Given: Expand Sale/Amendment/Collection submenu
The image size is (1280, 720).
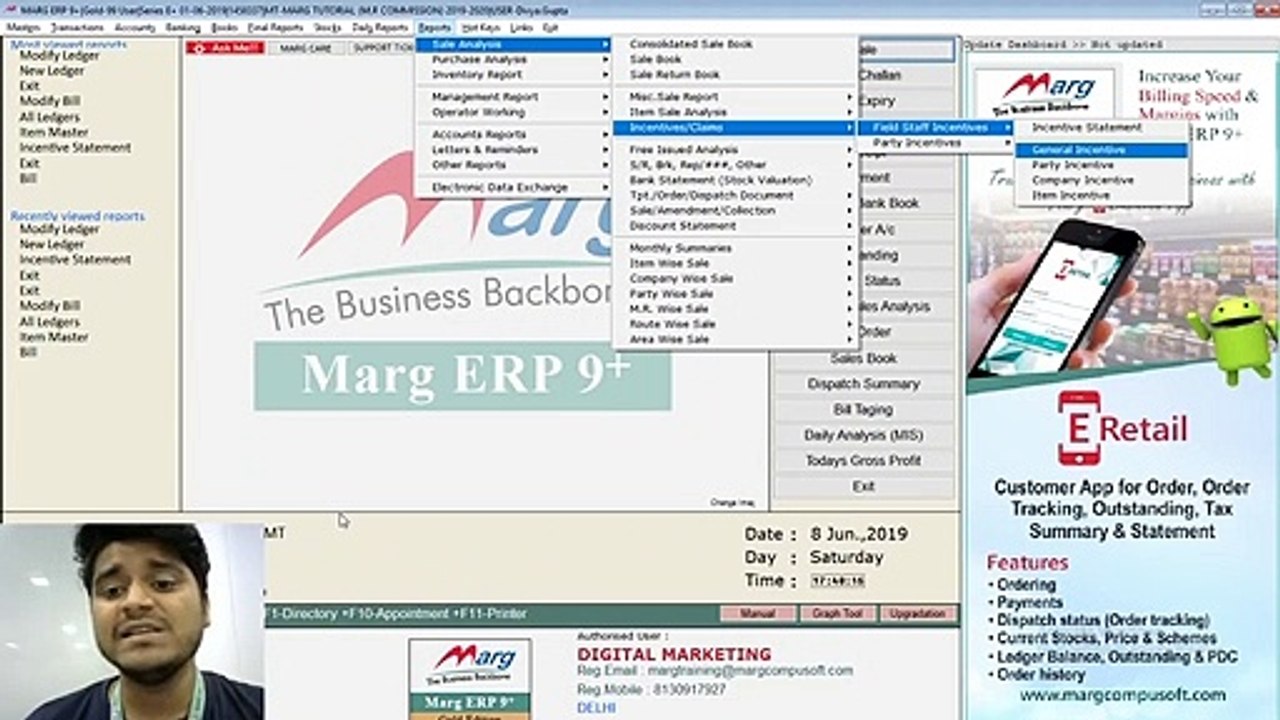Looking at the screenshot, I should pyautogui.click(x=735, y=211).
